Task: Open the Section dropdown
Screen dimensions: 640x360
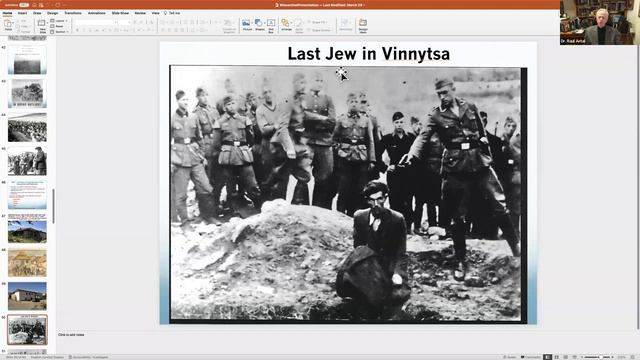Action: (x=59, y=31)
